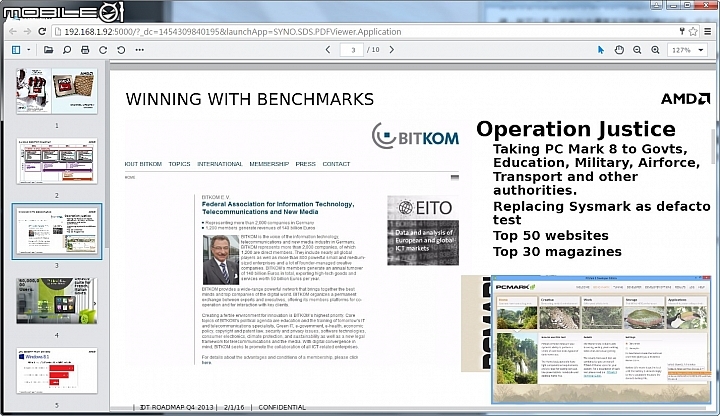Edit the current page number field
Screen dimensions: 720x416
point(352,50)
